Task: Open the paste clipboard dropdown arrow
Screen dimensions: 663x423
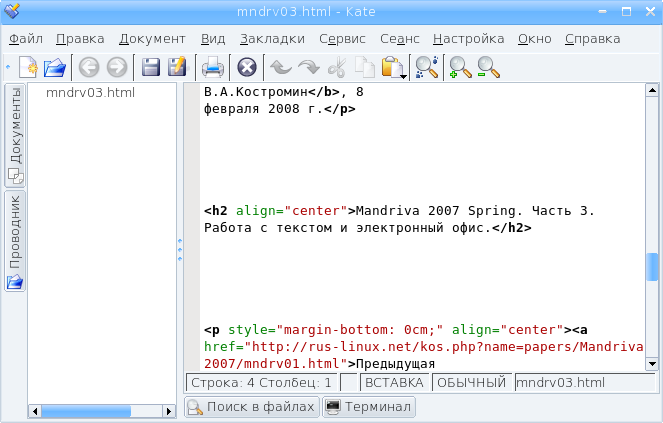Action: coord(404,77)
